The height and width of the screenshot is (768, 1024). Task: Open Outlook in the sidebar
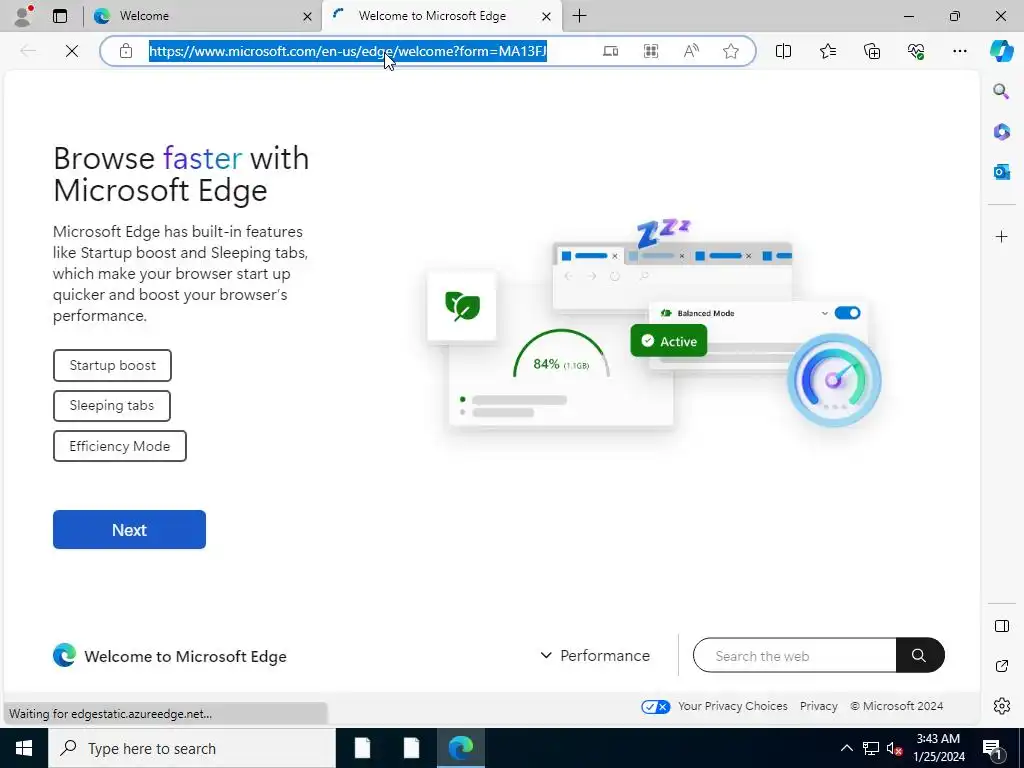(x=1002, y=172)
